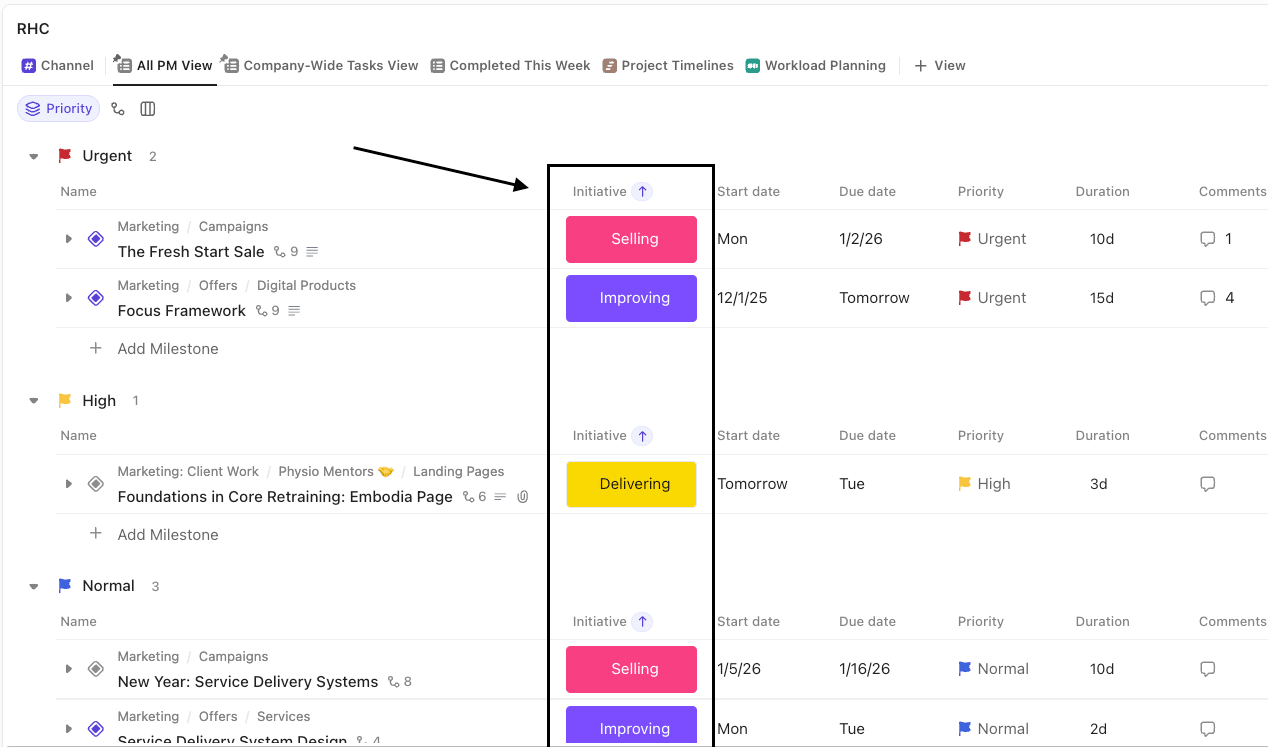Click the red Urgent flag for Fresh Start Sale
Viewport: 1268px width, 747px height.
tap(965, 239)
